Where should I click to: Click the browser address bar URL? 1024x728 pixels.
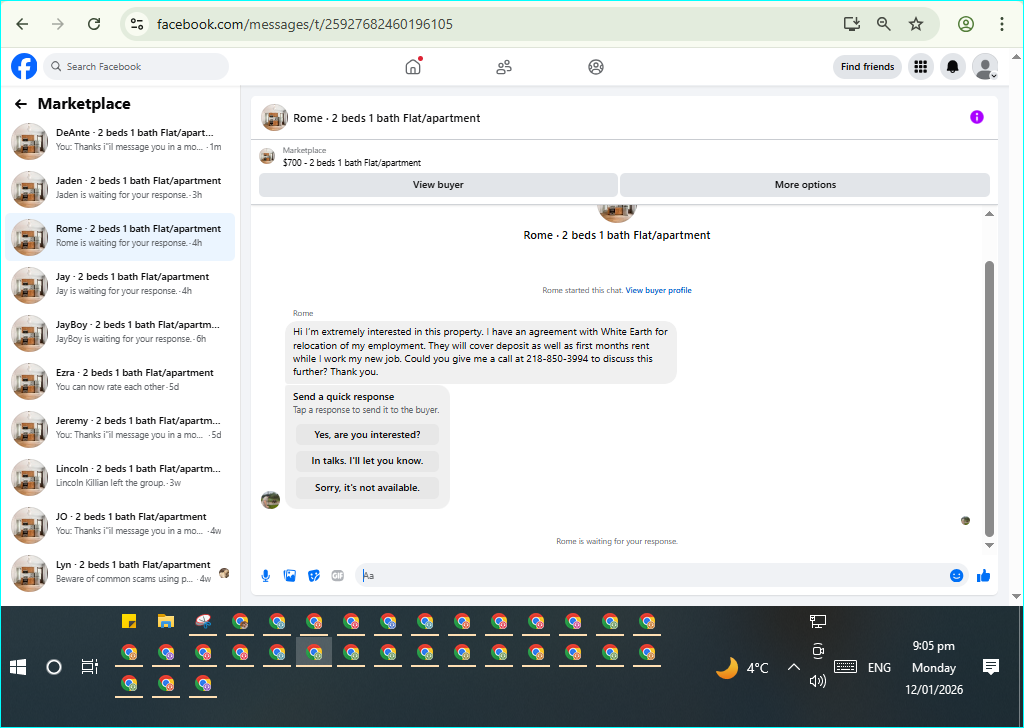coord(305,24)
